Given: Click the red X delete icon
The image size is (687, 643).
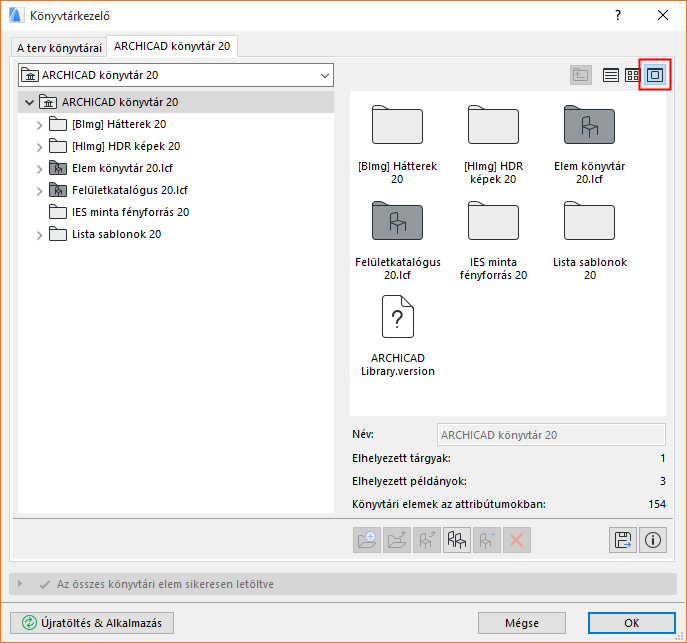Looking at the screenshot, I should [517, 540].
